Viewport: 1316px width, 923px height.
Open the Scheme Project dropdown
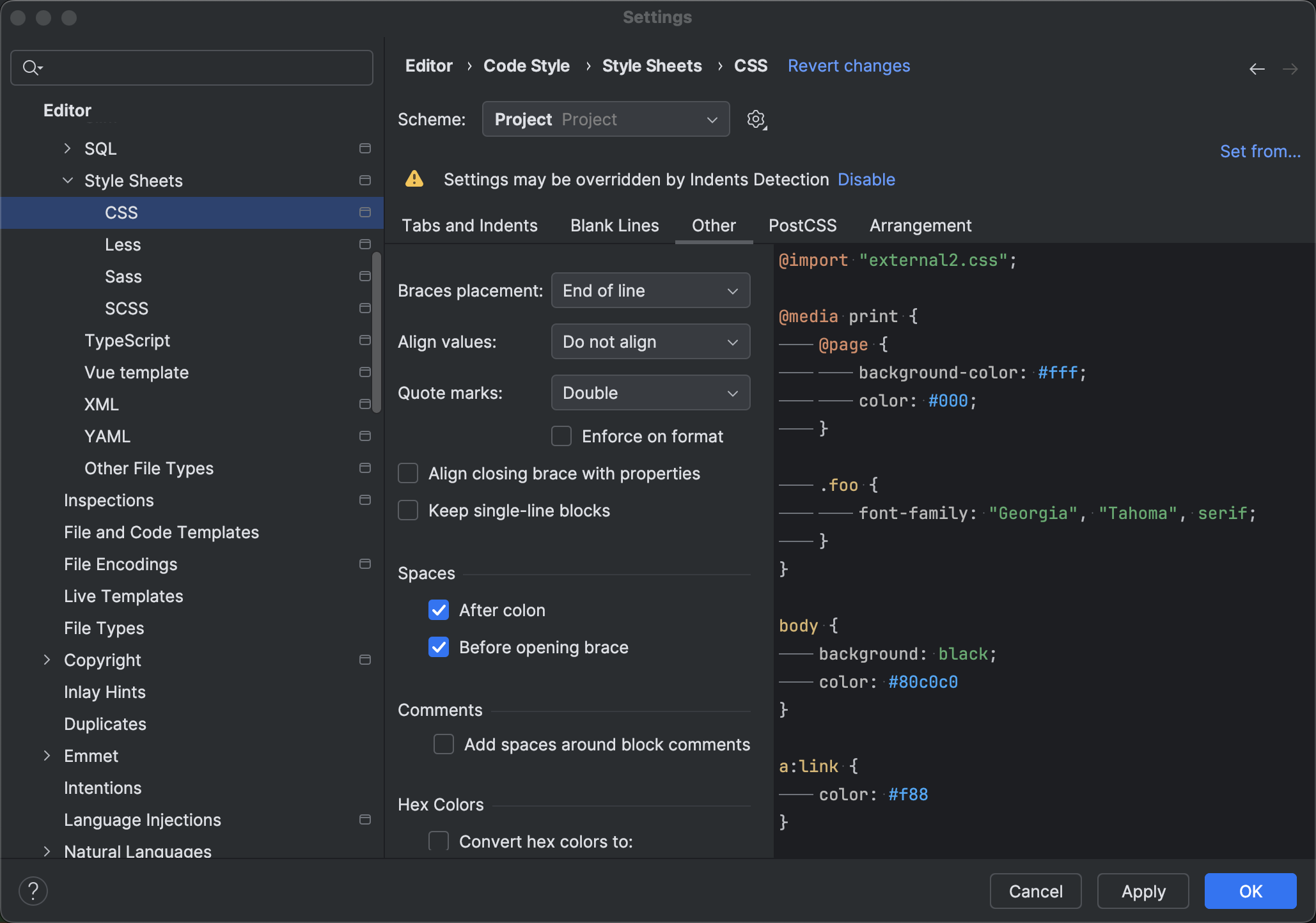(x=606, y=120)
